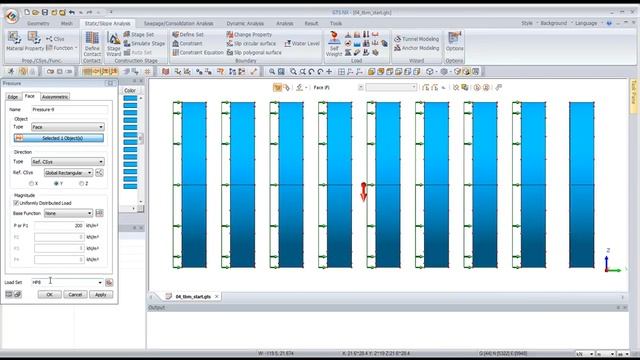640x360 pixels.
Task: Click the top color swatch in Color column
Action: 130,98
